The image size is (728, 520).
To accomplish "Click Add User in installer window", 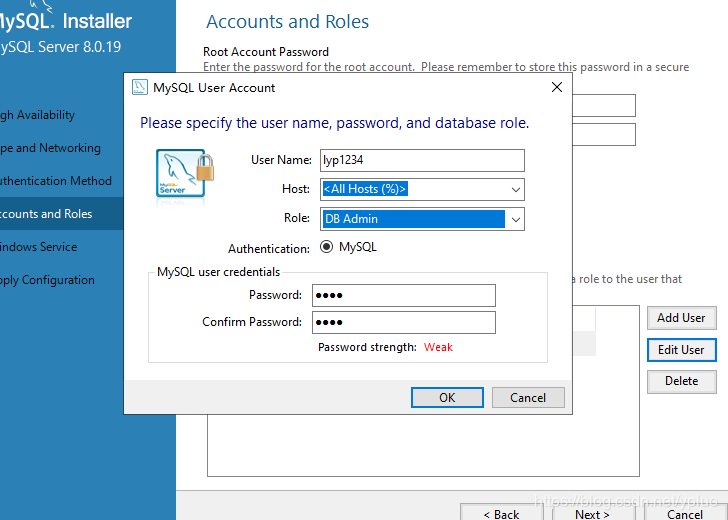I will [x=681, y=318].
